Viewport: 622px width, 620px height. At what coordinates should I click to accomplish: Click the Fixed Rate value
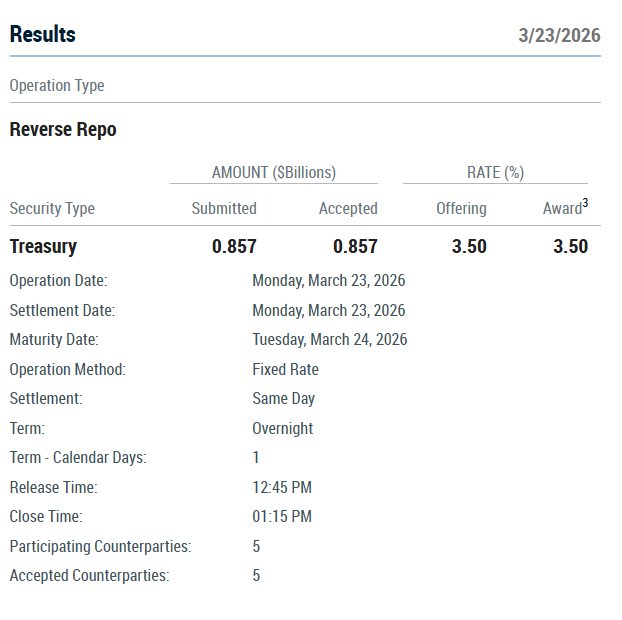click(286, 369)
